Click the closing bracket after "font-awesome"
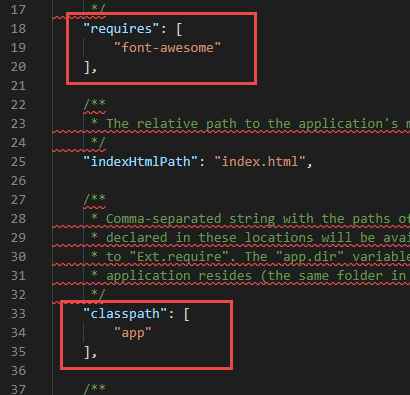This screenshot has height=395, width=410. pyautogui.click(x=87, y=67)
